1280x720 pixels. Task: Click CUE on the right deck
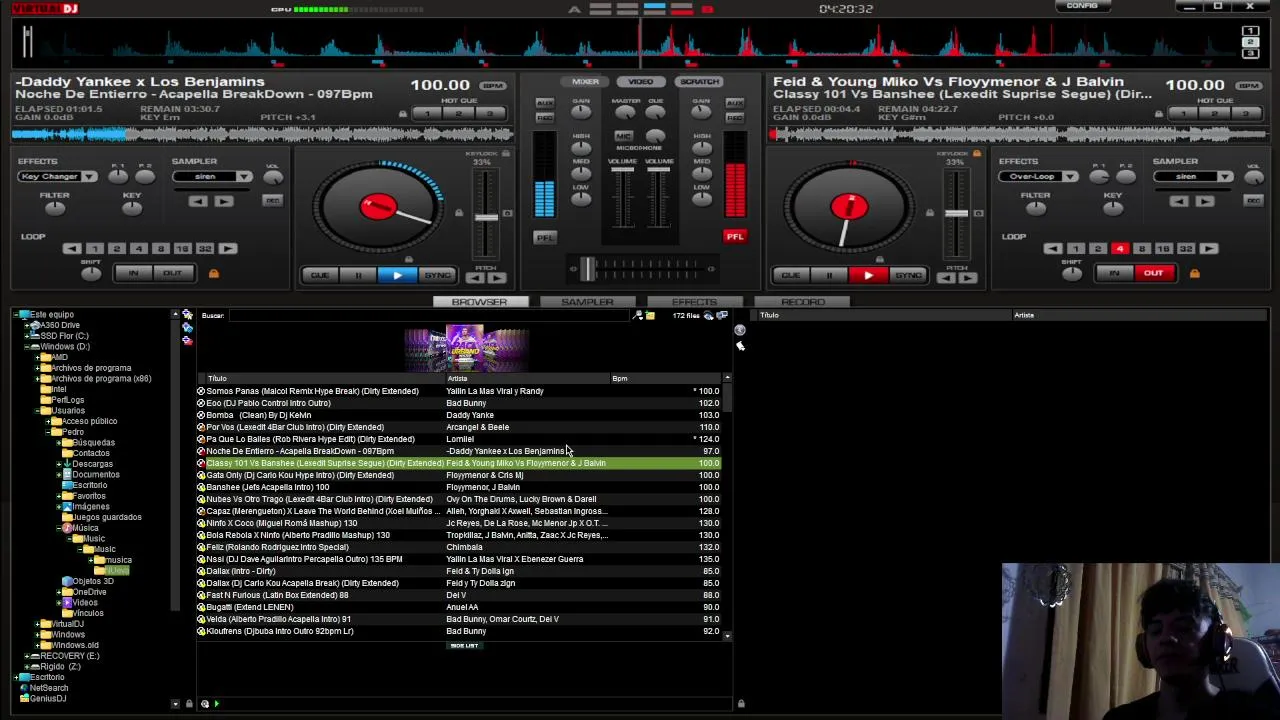click(x=790, y=275)
